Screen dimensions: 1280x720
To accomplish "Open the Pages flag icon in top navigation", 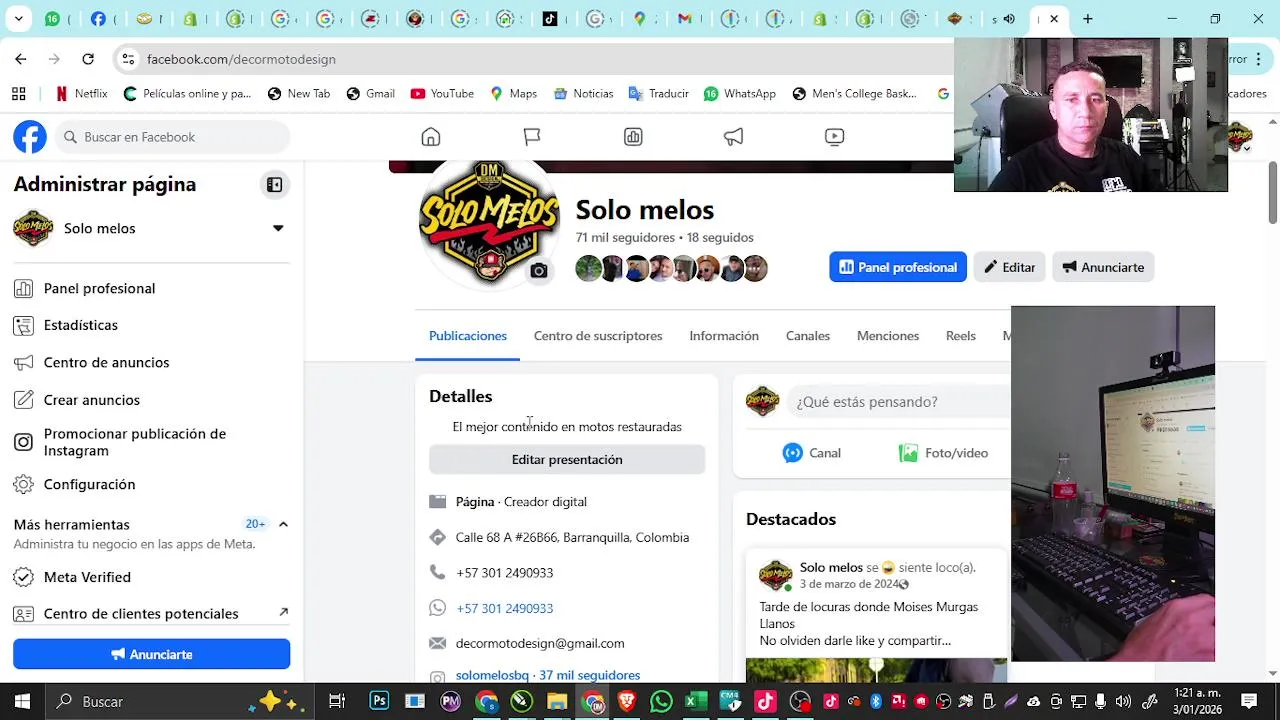I will (x=532, y=137).
